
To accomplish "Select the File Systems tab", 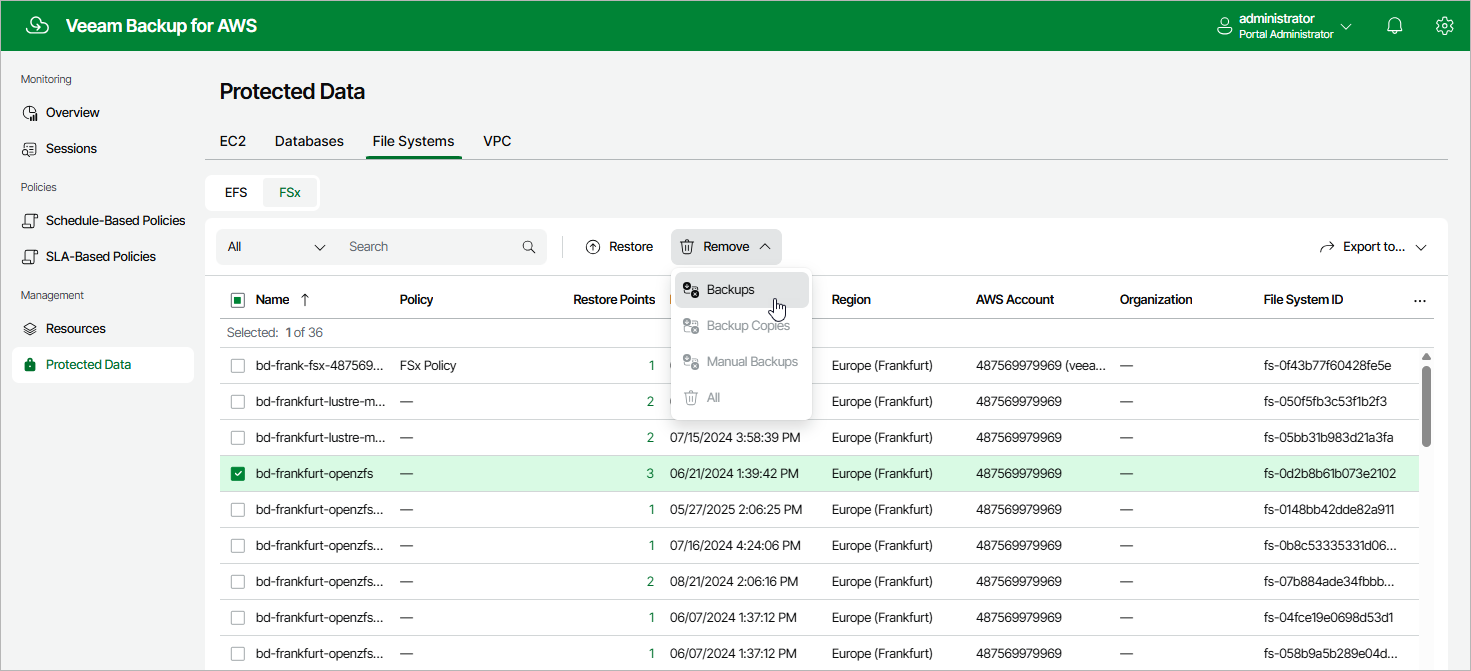I will [x=413, y=142].
